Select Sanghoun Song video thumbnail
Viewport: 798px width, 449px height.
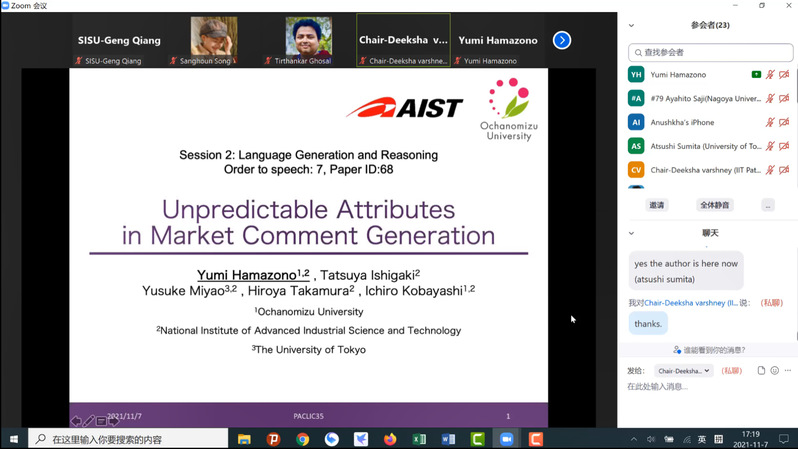click(214, 40)
